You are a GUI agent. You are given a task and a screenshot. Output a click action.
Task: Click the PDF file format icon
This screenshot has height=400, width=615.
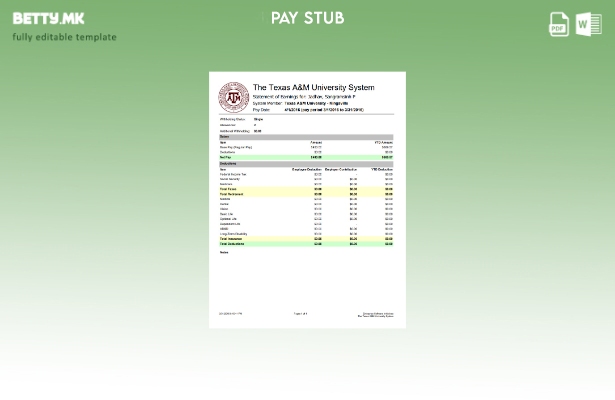(x=559, y=24)
